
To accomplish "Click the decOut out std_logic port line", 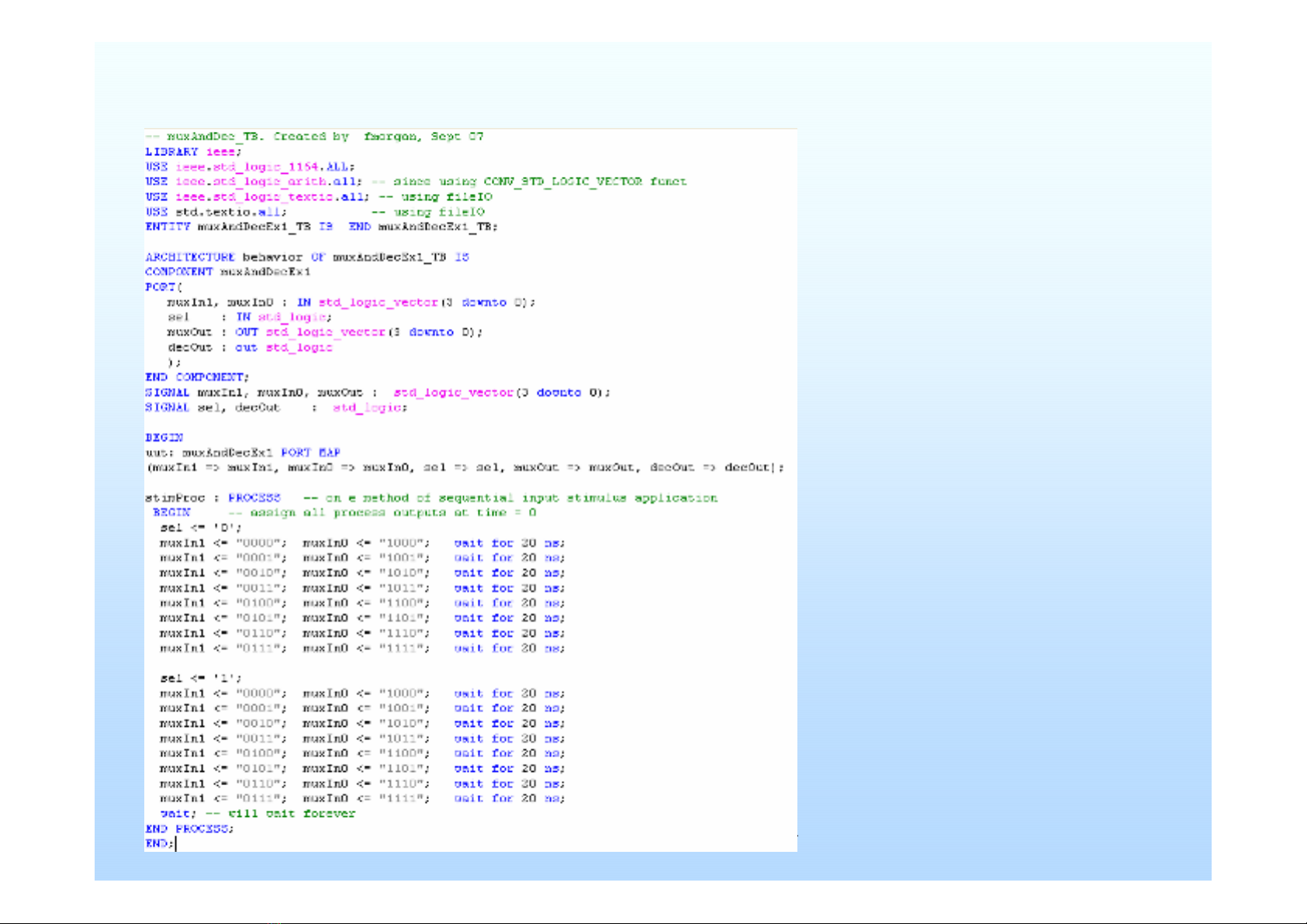I will point(250,348).
